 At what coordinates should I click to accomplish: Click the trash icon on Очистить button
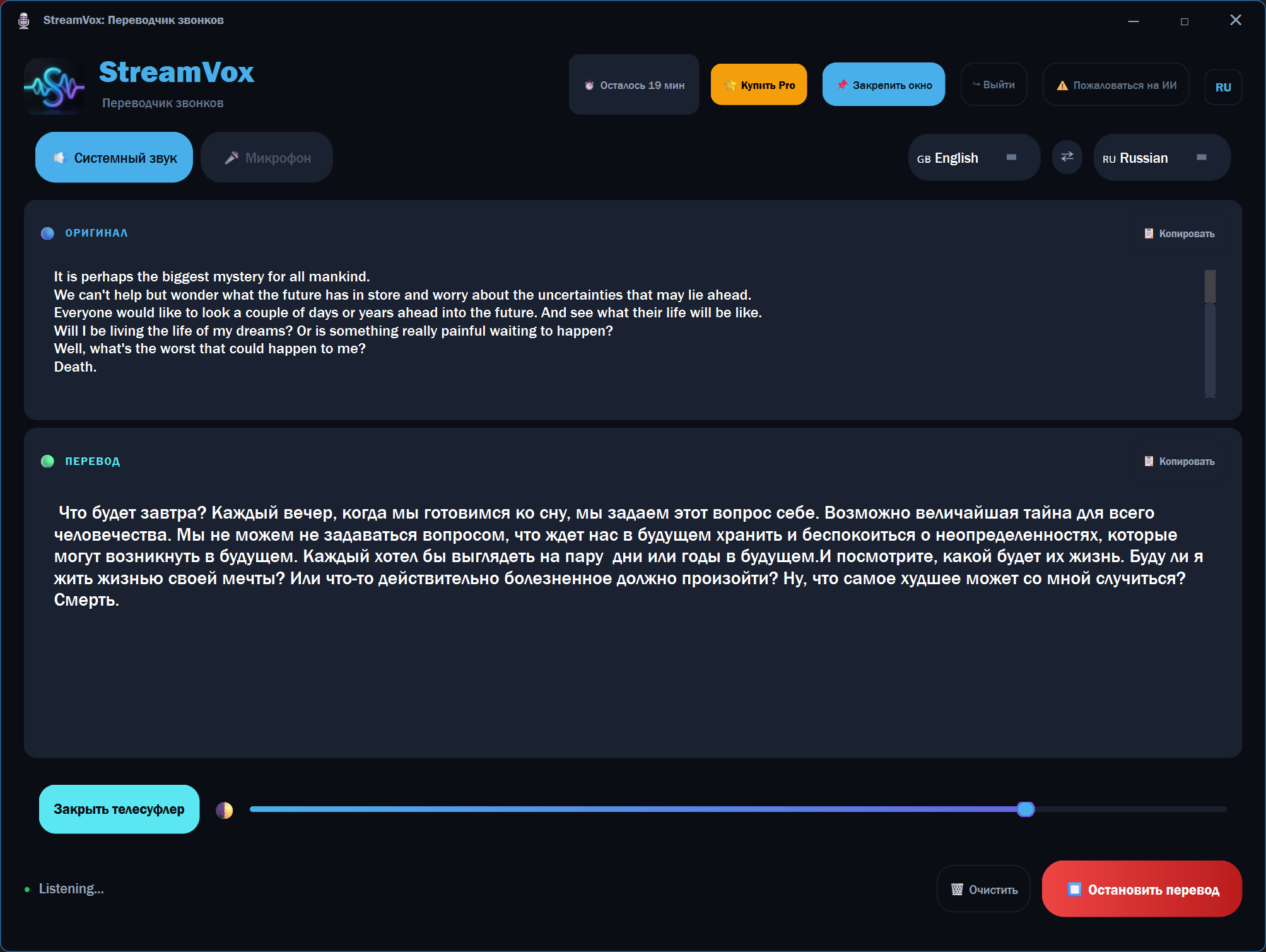click(957, 889)
